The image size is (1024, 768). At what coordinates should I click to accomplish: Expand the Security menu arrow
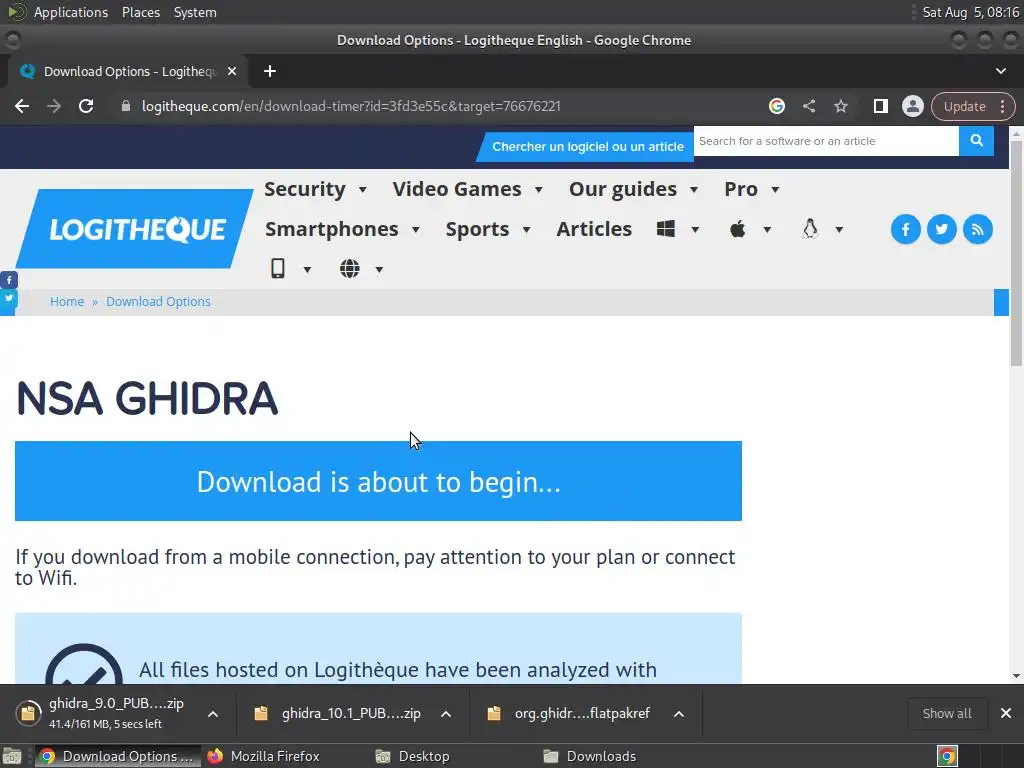tap(362, 190)
